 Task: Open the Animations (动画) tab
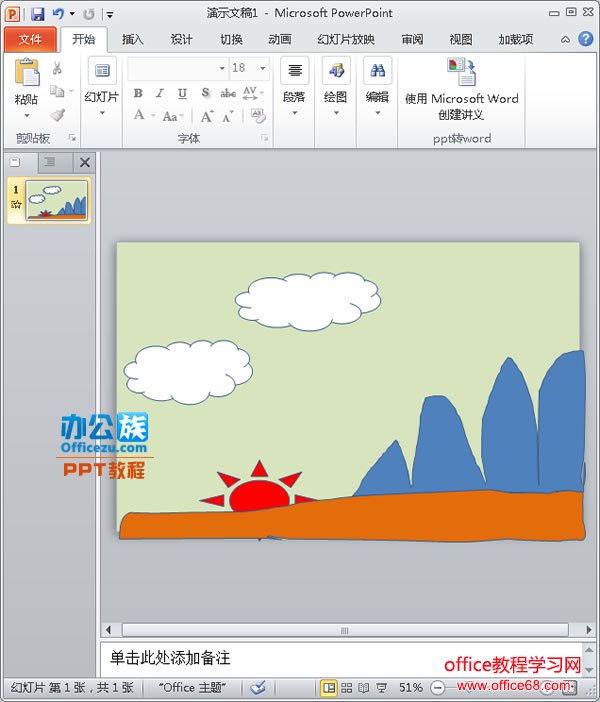[x=280, y=40]
